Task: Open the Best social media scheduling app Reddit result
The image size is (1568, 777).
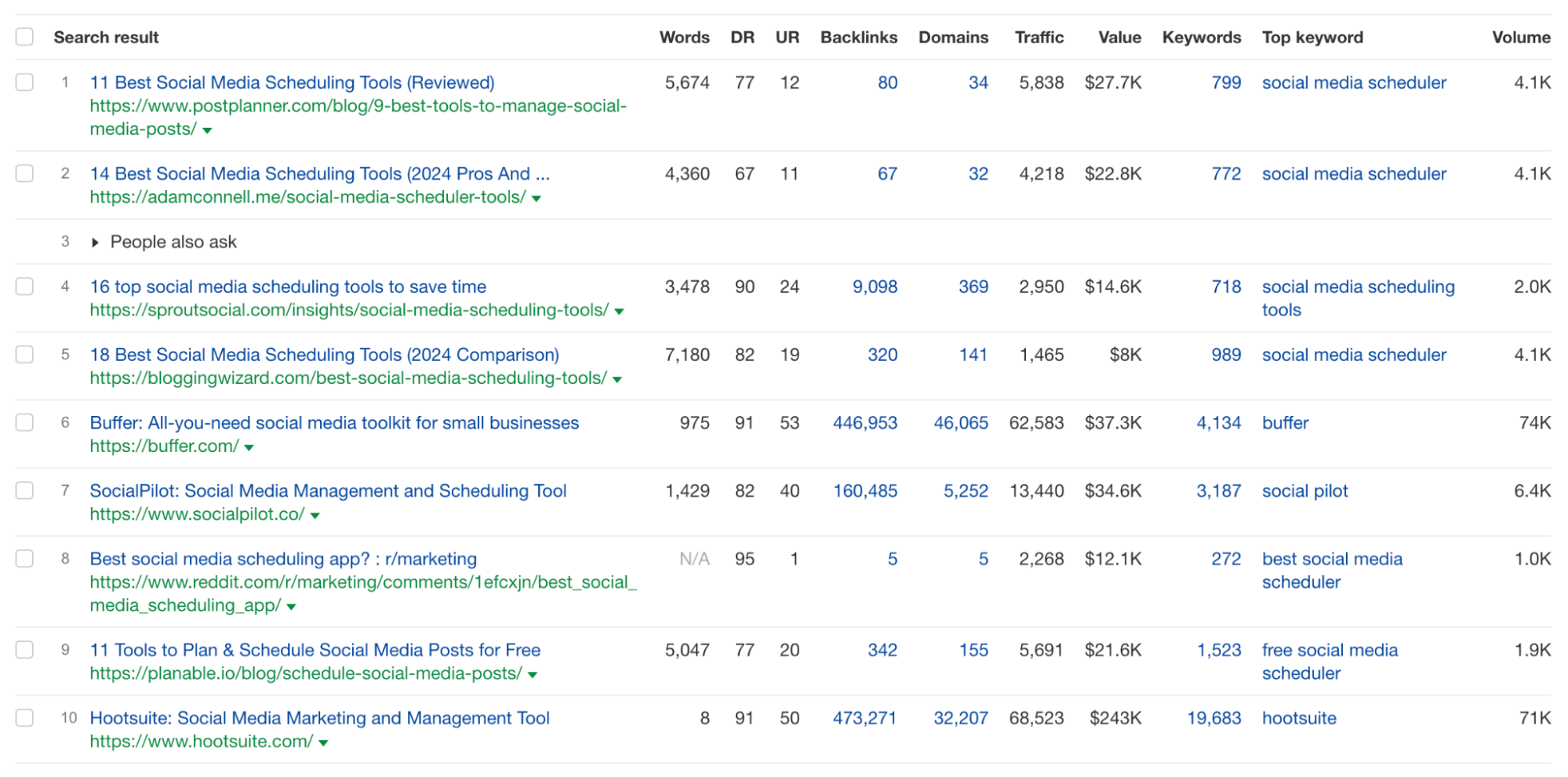Action: pyautogui.click(x=282, y=559)
